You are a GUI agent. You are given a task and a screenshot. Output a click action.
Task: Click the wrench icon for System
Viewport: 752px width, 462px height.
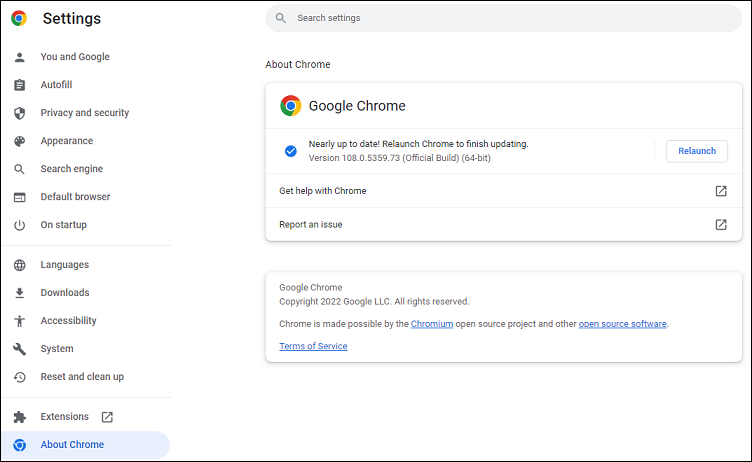pos(19,349)
